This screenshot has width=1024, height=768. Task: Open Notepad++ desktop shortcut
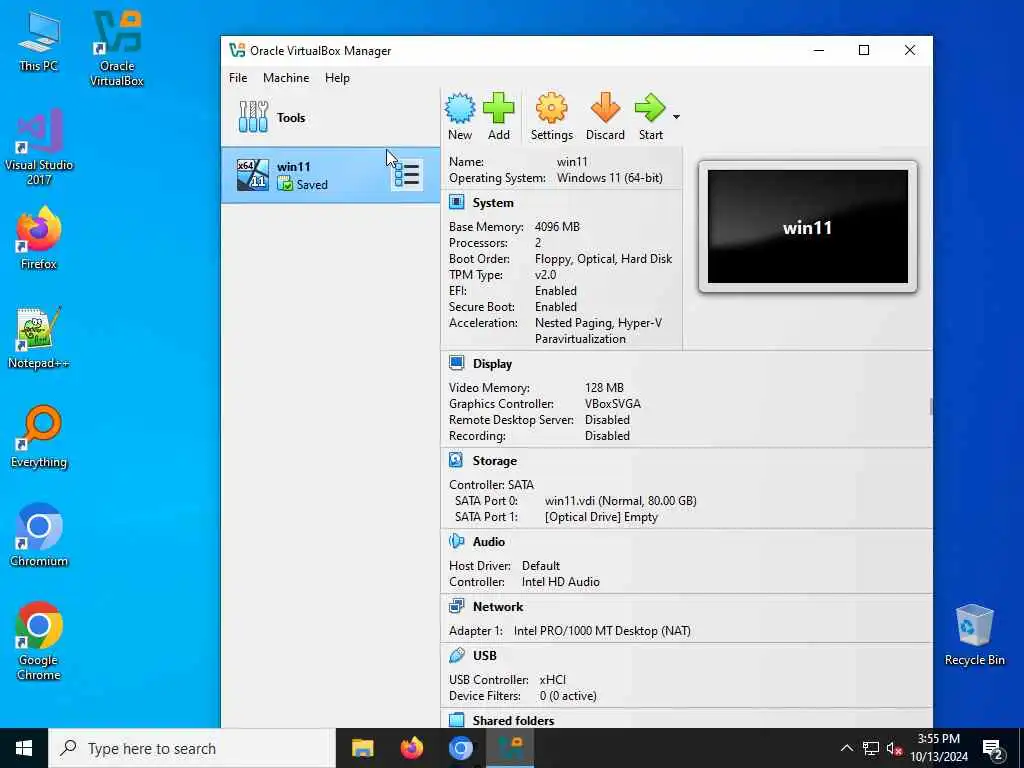click(39, 338)
